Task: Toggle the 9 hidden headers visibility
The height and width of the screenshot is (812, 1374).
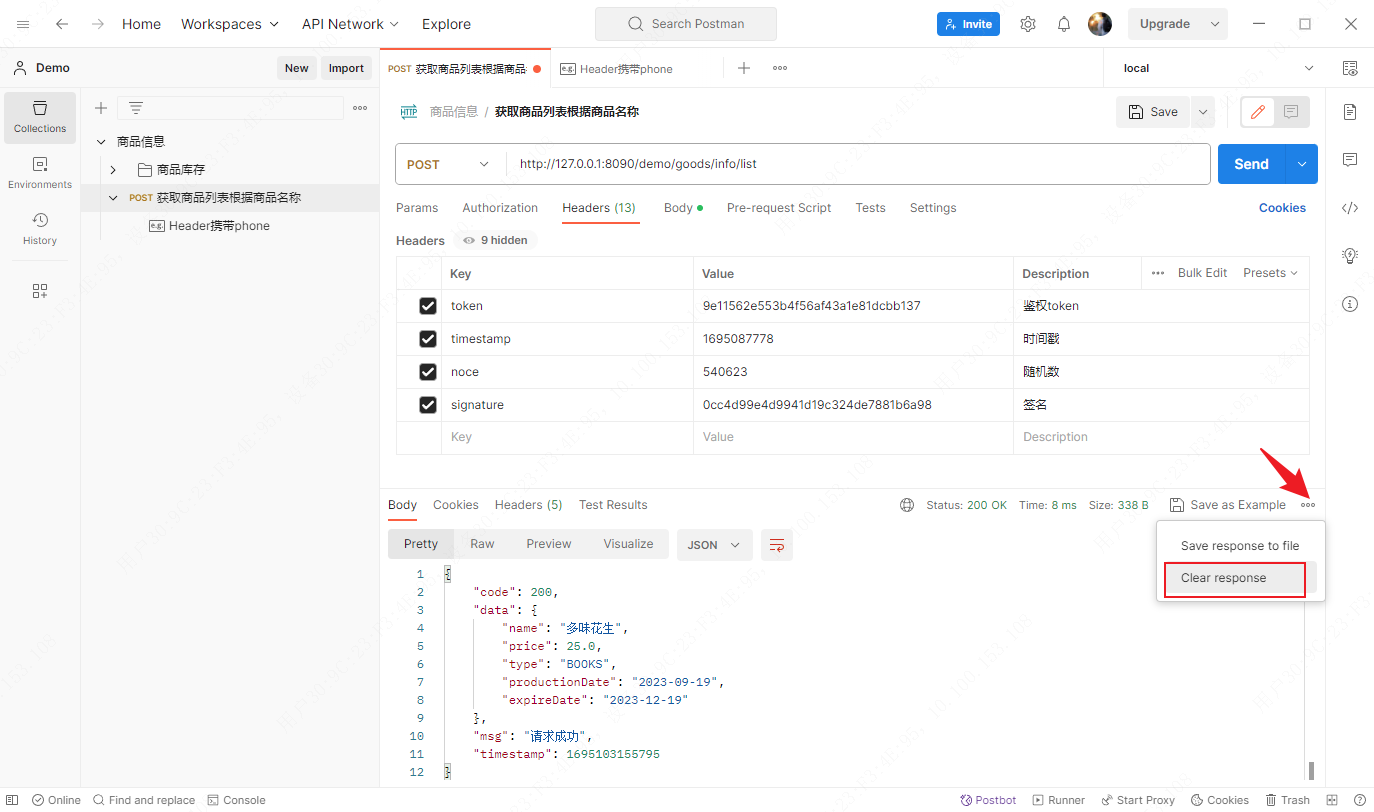Action: [495, 240]
